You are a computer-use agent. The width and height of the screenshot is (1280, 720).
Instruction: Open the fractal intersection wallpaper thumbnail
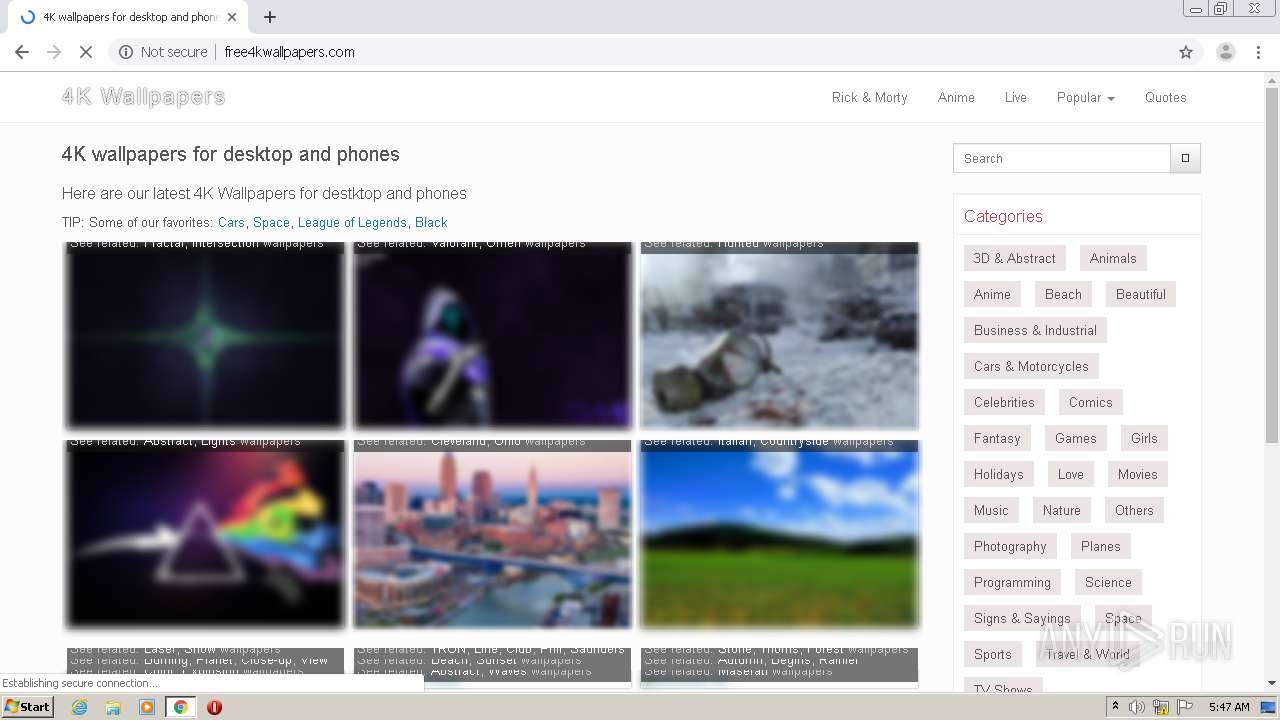(205, 335)
